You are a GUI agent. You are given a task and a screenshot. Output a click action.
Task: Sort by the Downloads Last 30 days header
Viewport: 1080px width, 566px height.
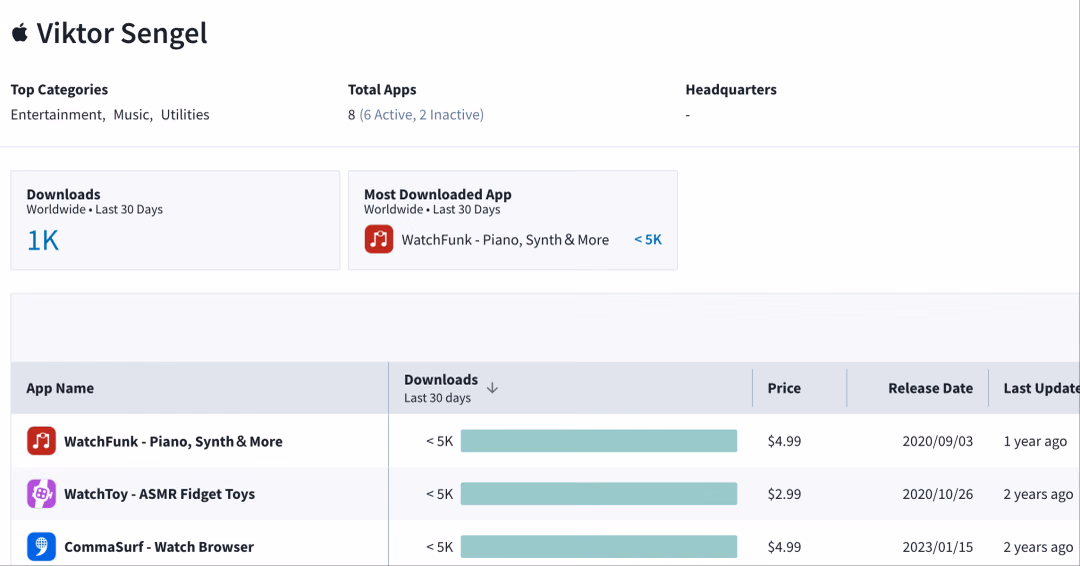441,388
